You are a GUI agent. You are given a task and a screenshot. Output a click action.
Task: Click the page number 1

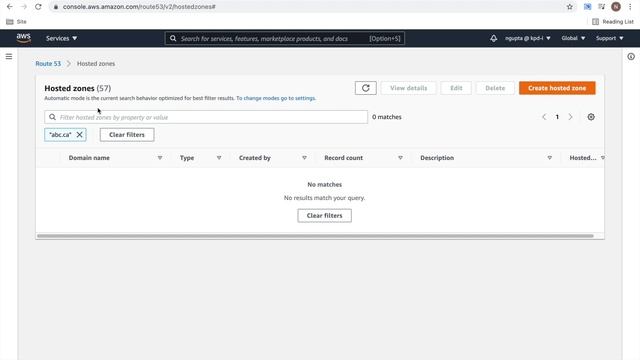click(x=557, y=117)
